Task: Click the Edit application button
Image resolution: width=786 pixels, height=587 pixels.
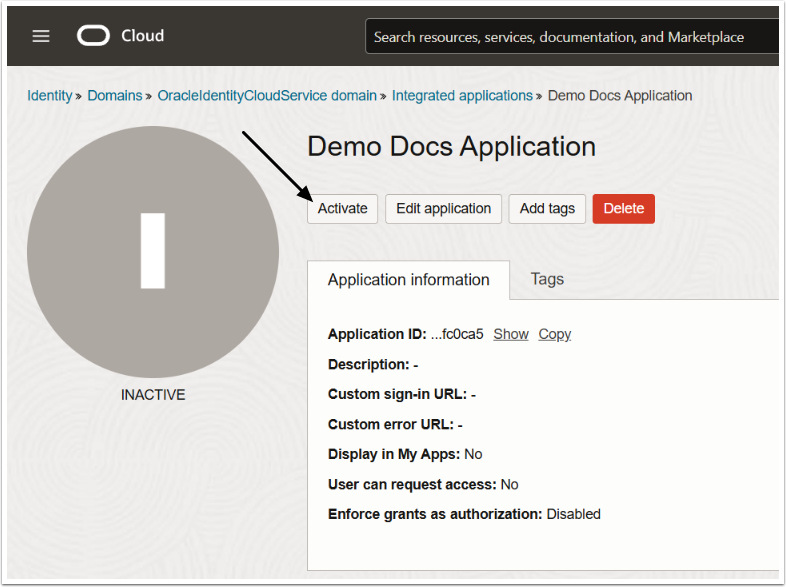Action: tap(443, 209)
